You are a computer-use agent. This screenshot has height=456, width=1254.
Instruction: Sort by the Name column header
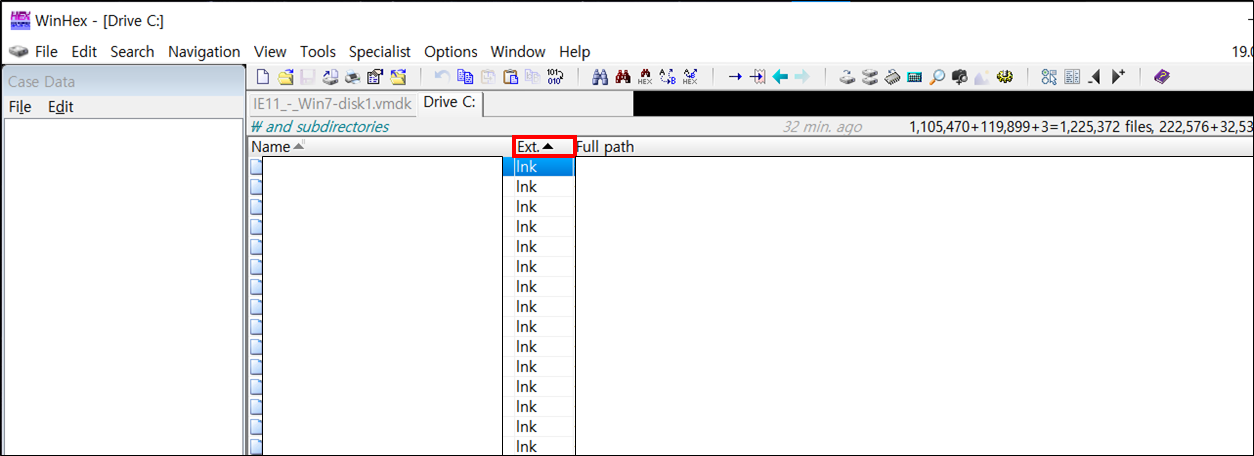[379, 147]
